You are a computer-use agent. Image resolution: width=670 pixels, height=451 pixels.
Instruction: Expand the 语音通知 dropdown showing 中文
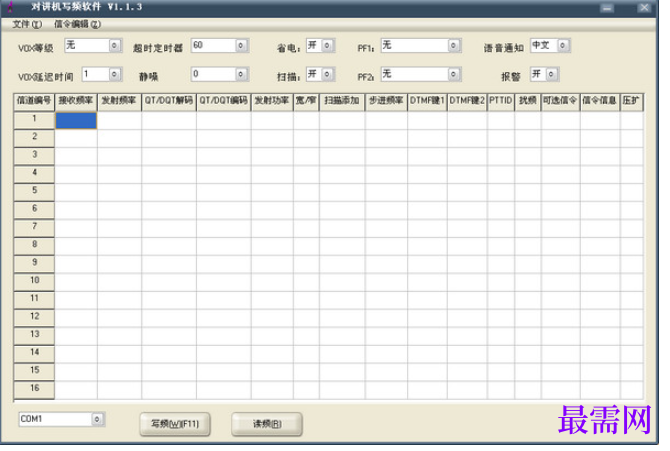563,45
